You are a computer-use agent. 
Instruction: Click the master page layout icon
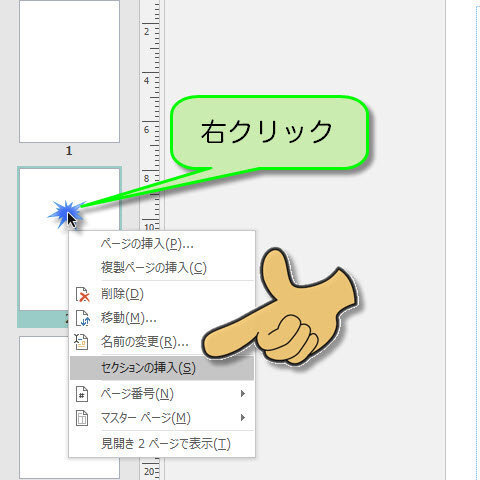tap(82, 418)
